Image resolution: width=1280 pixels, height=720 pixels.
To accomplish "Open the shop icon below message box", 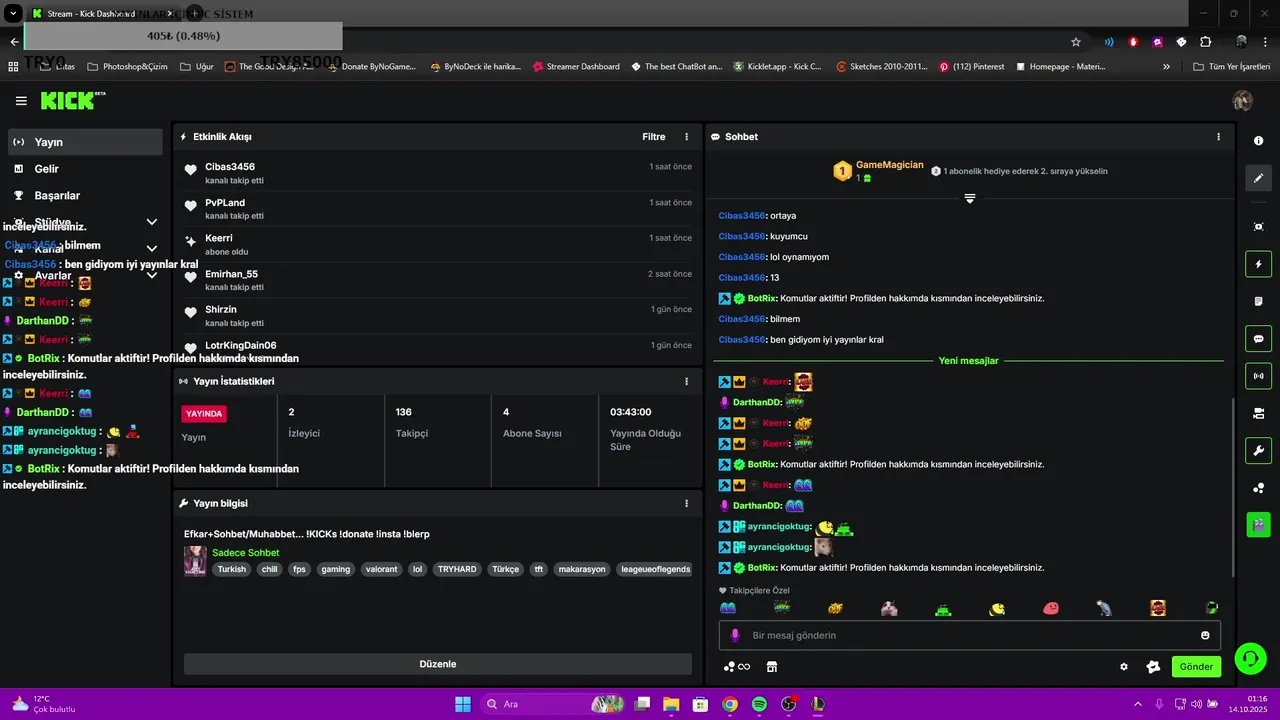I will pyautogui.click(x=772, y=667).
